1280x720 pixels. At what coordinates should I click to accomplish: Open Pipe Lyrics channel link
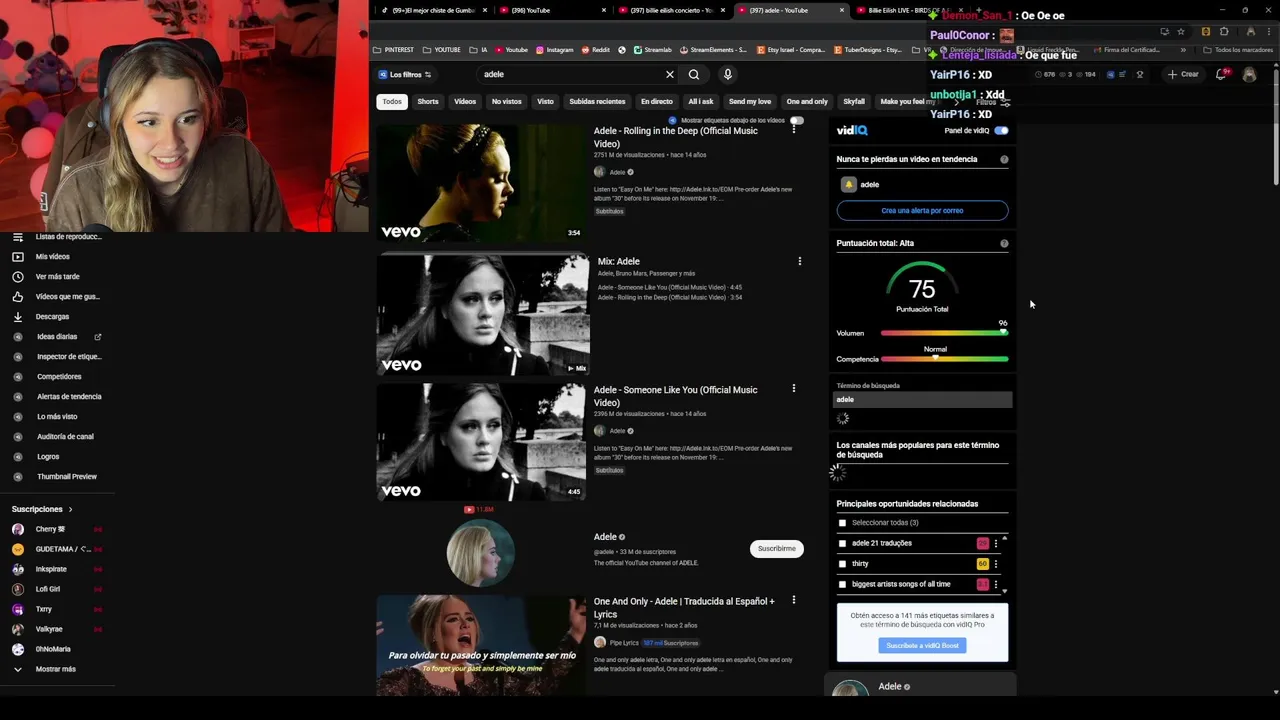click(x=624, y=642)
